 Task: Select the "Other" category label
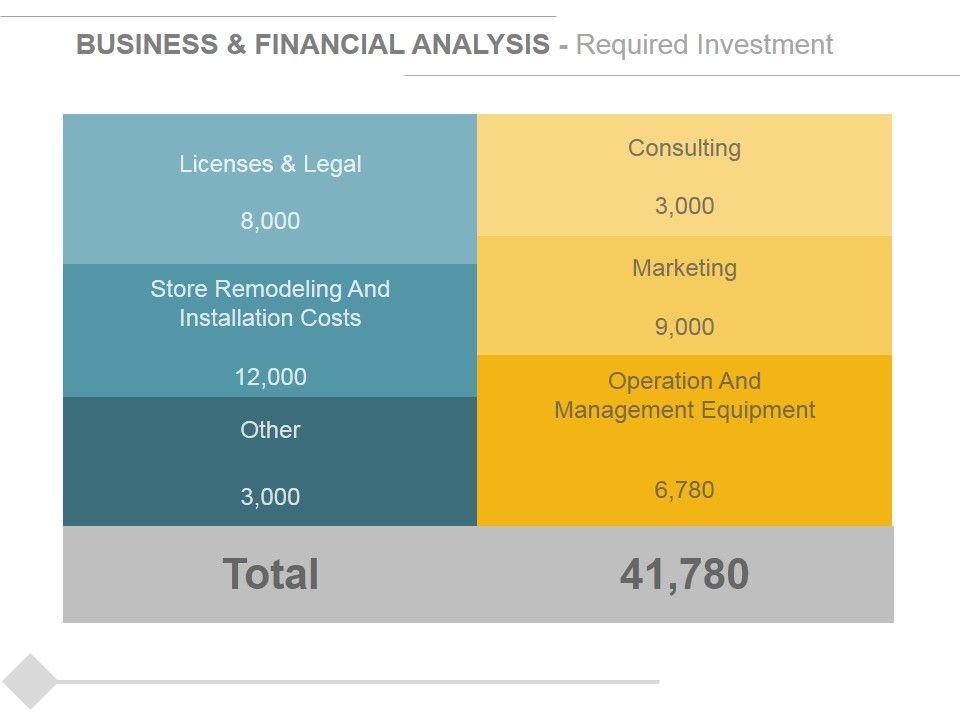tap(270, 430)
